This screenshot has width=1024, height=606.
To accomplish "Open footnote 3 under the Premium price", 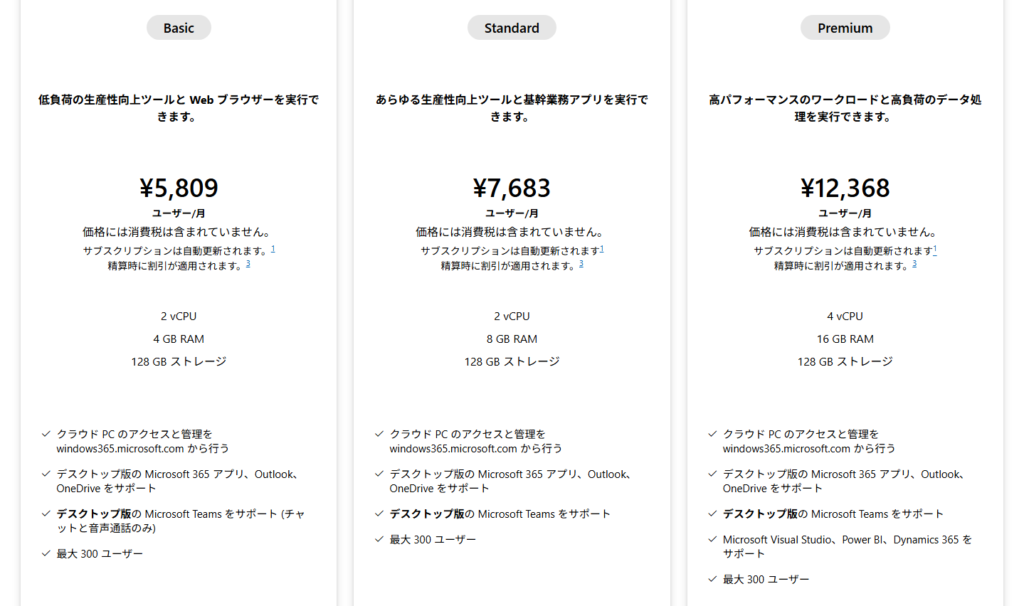I will pos(913,264).
